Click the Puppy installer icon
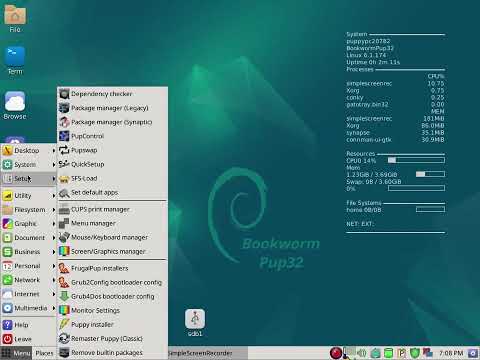This screenshot has width=480, height=360. pyautogui.click(x=64, y=324)
